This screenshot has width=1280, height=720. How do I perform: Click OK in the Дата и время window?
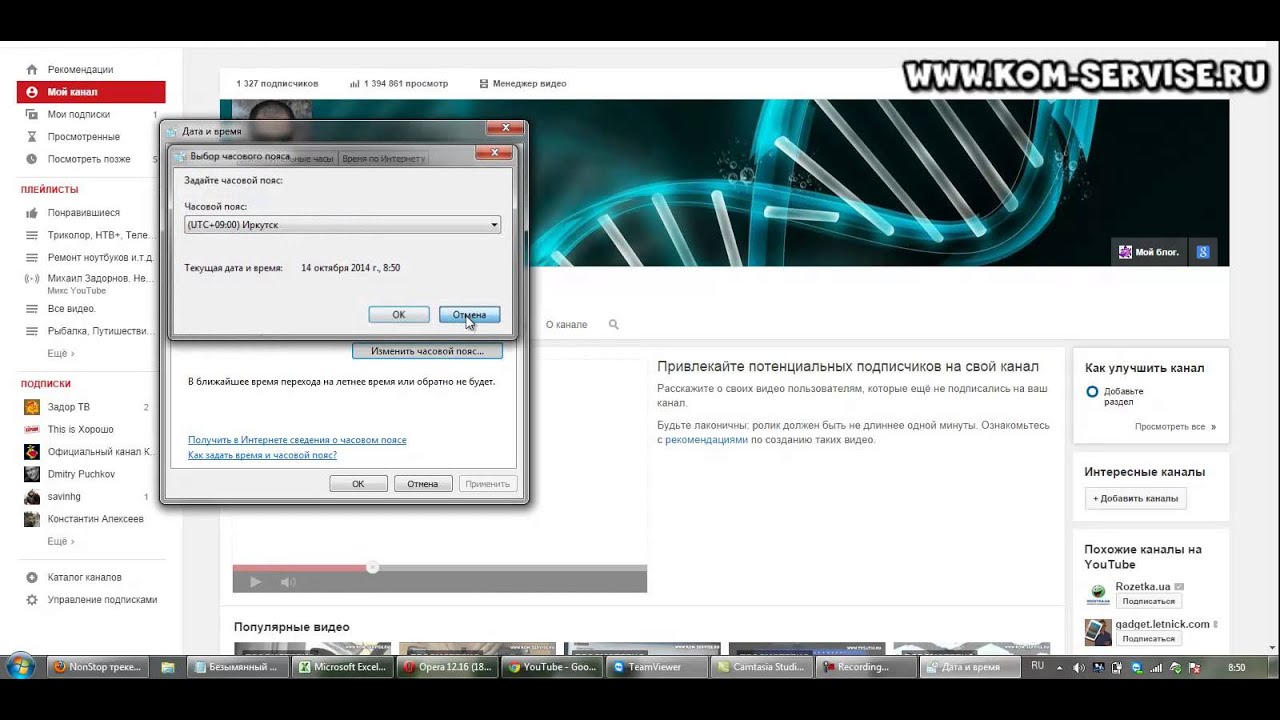[358, 484]
